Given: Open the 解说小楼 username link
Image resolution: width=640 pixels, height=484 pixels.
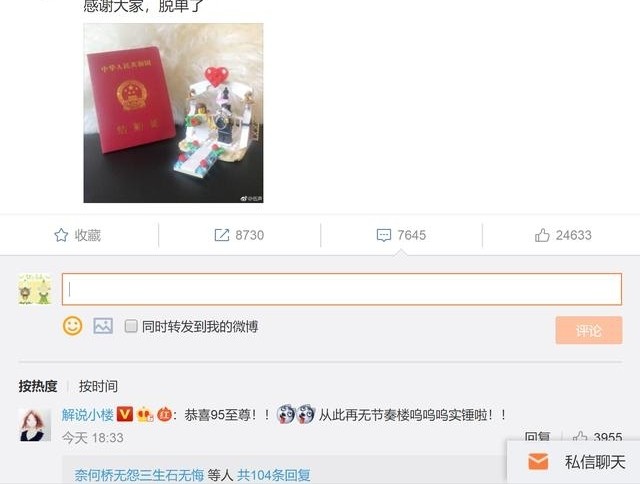Looking at the screenshot, I should point(88,415).
